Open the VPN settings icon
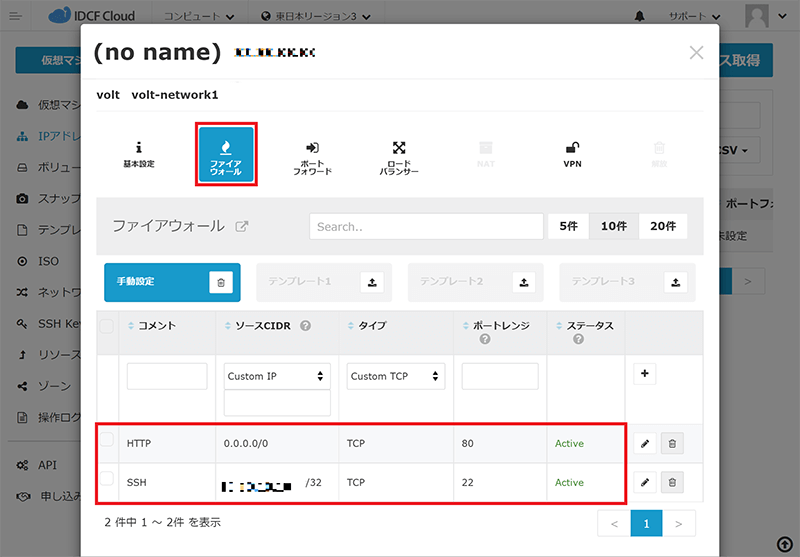This screenshot has width=800, height=557. pyautogui.click(x=572, y=154)
